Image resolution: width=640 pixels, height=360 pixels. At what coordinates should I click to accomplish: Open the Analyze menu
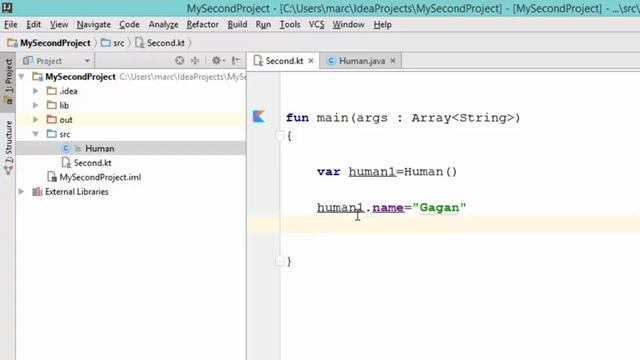(163, 24)
